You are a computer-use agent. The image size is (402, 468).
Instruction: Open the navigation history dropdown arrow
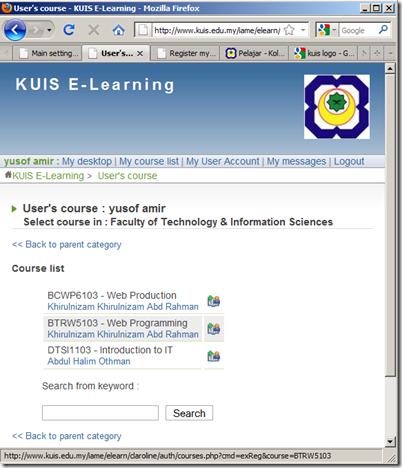(x=49, y=30)
